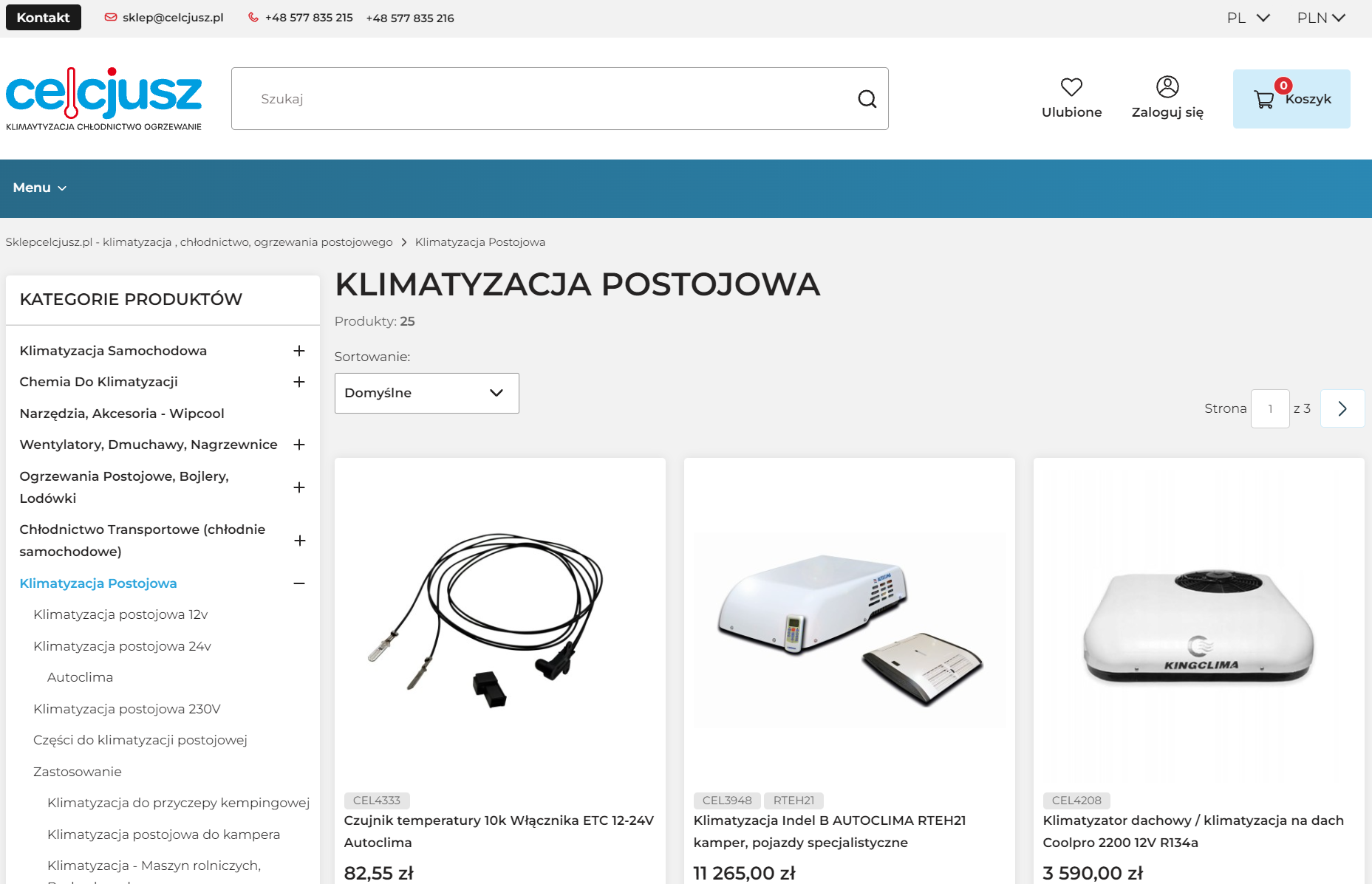Click the search magnifier icon

(x=867, y=98)
